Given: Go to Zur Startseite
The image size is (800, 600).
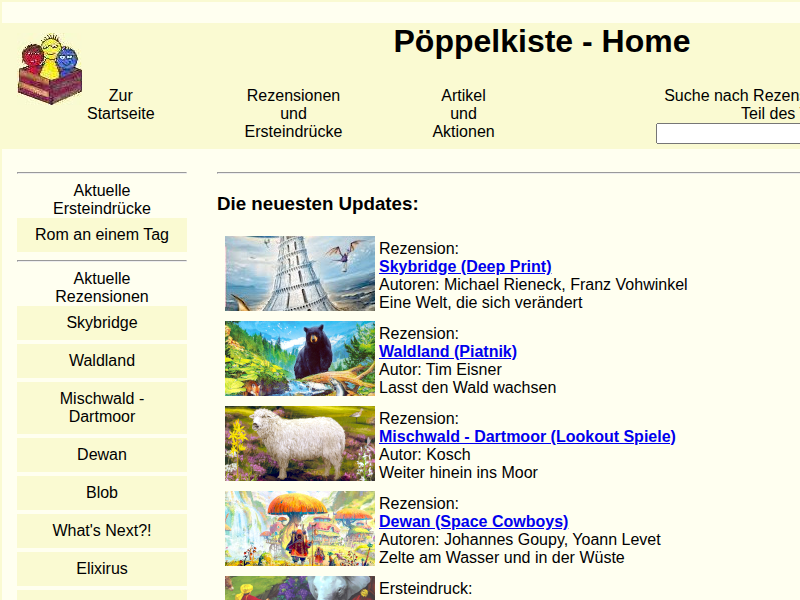Looking at the screenshot, I should coord(121,105).
